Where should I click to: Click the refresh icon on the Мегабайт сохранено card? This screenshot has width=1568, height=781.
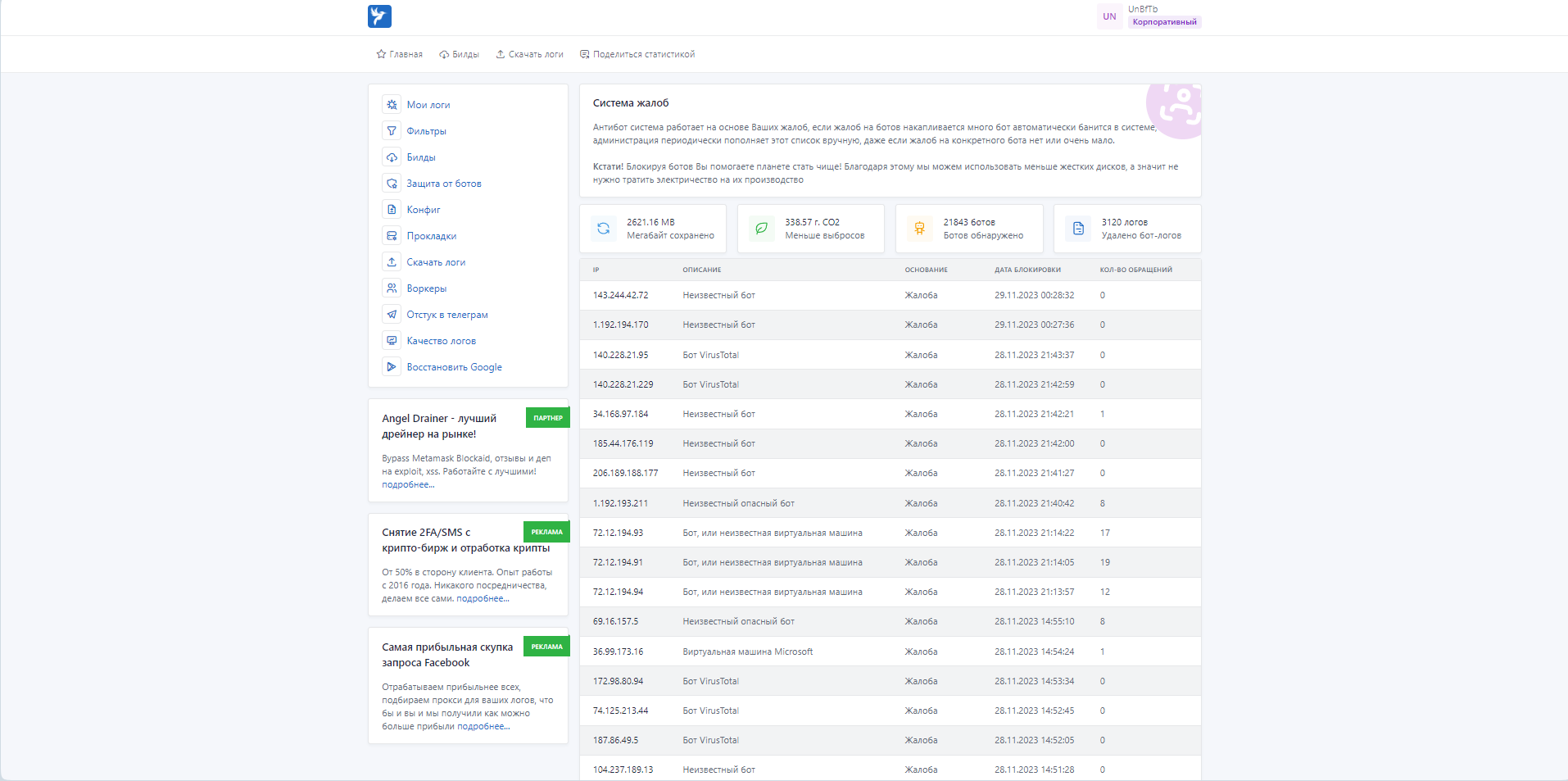coord(604,229)
